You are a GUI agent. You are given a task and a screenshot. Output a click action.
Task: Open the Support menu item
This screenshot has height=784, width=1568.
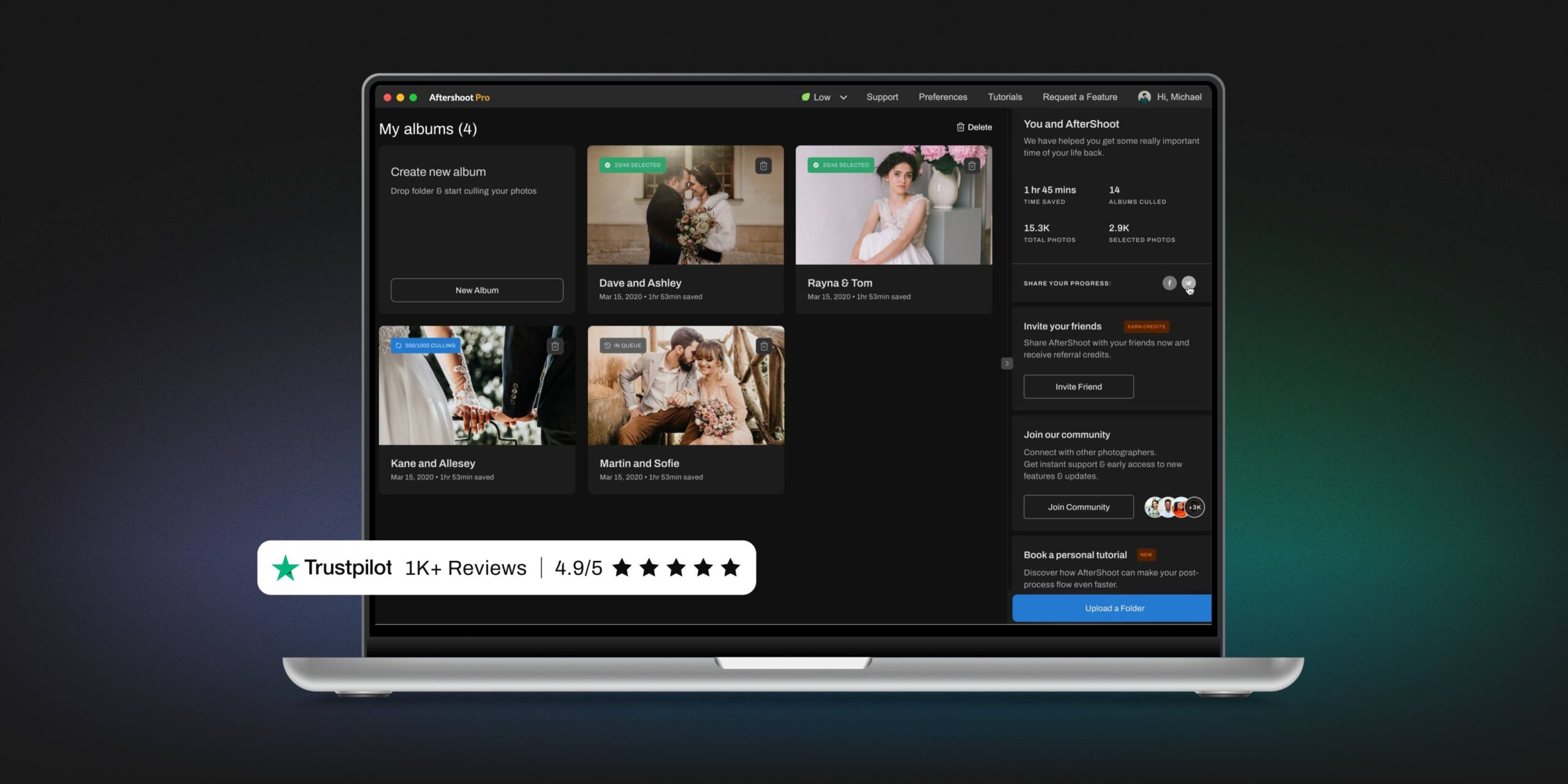pyautogui.click(x=882, y=97)
